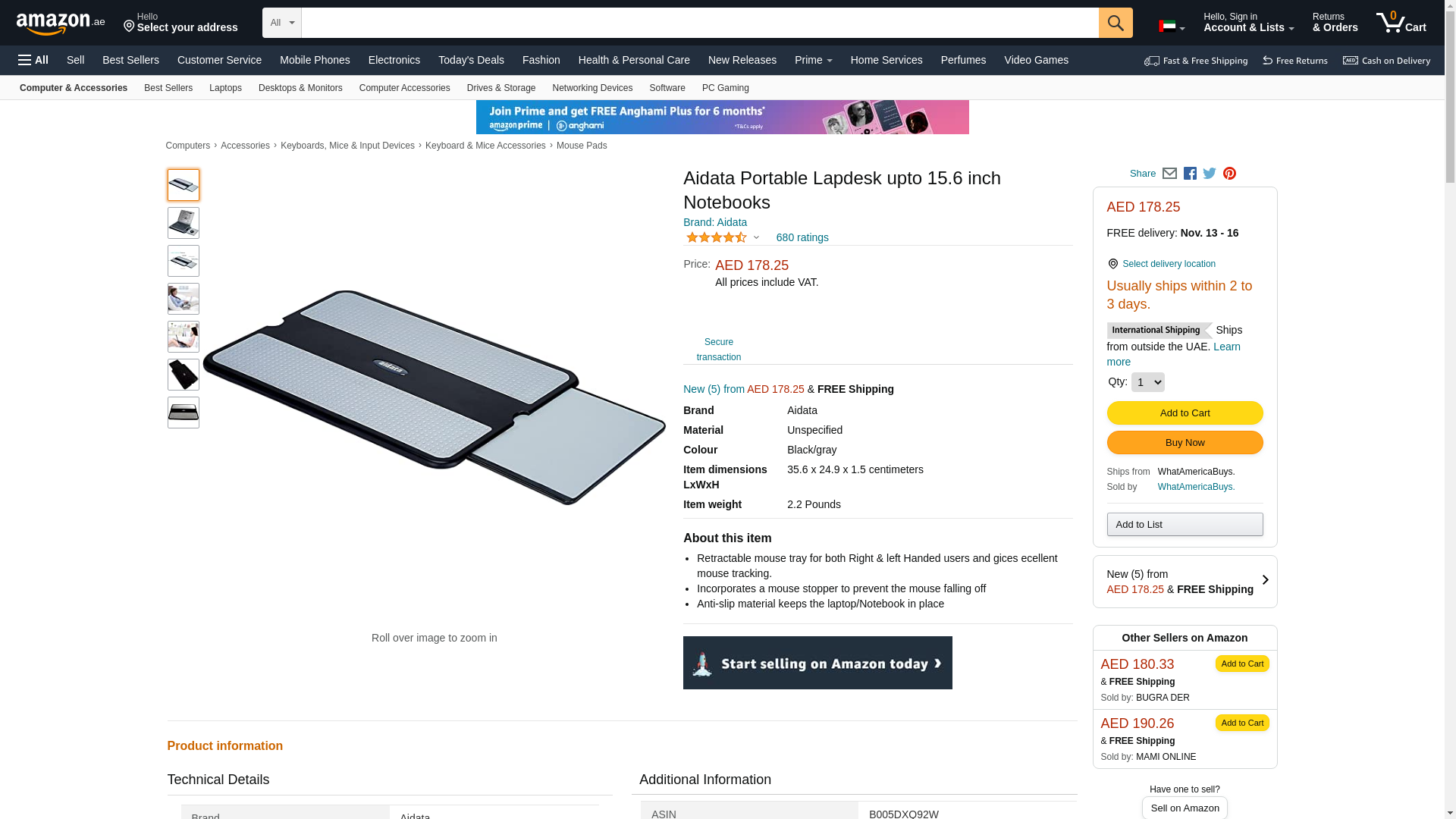The width and height of the screenshot is (1456, 819).
Task: Select the Laptops category tab
Action: [x=225, y=88]
